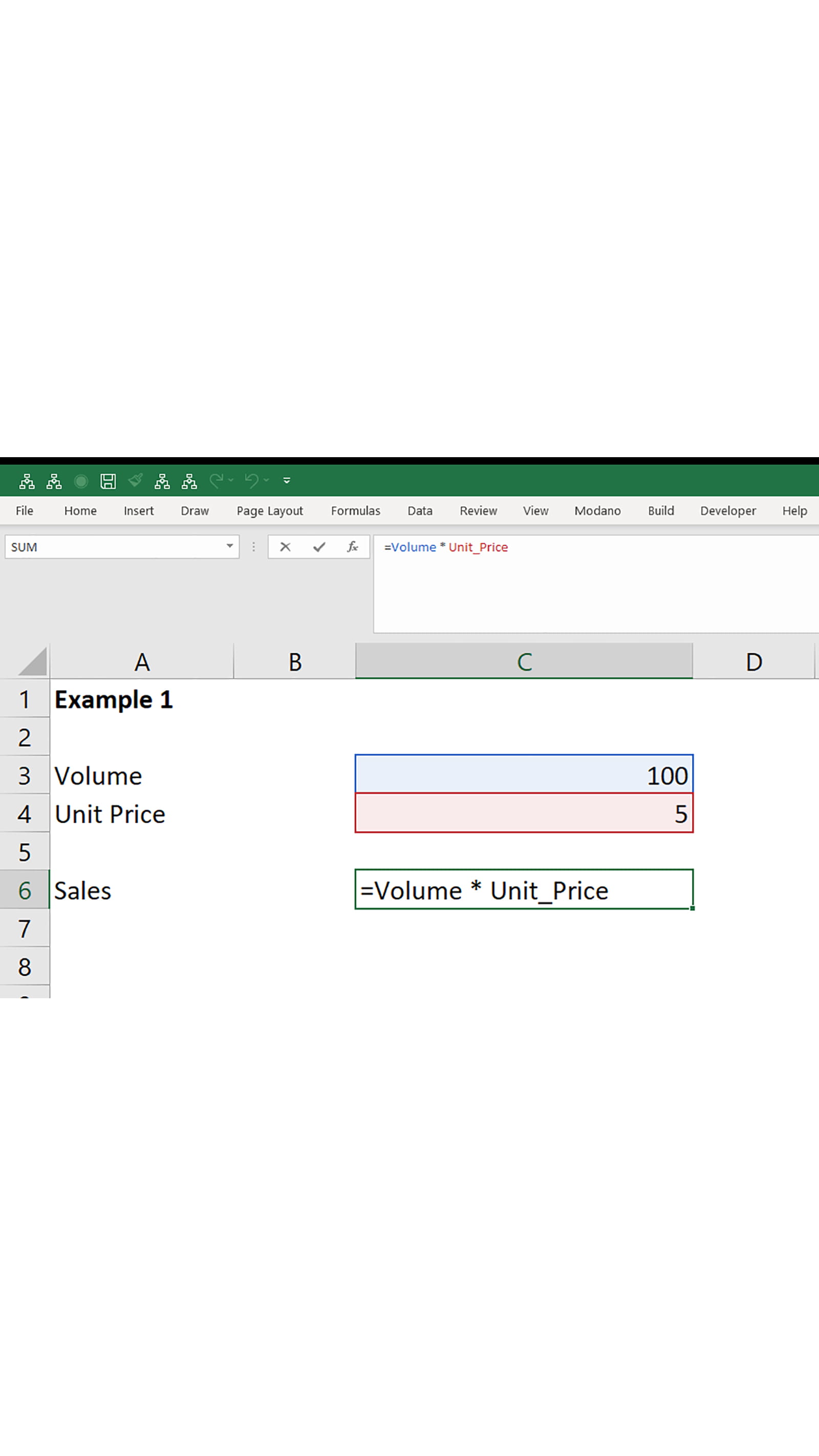Open Insert Function with the fx icon
Image resolution: width=819 pixels, height=1456 pixels.
pos(352,547)
